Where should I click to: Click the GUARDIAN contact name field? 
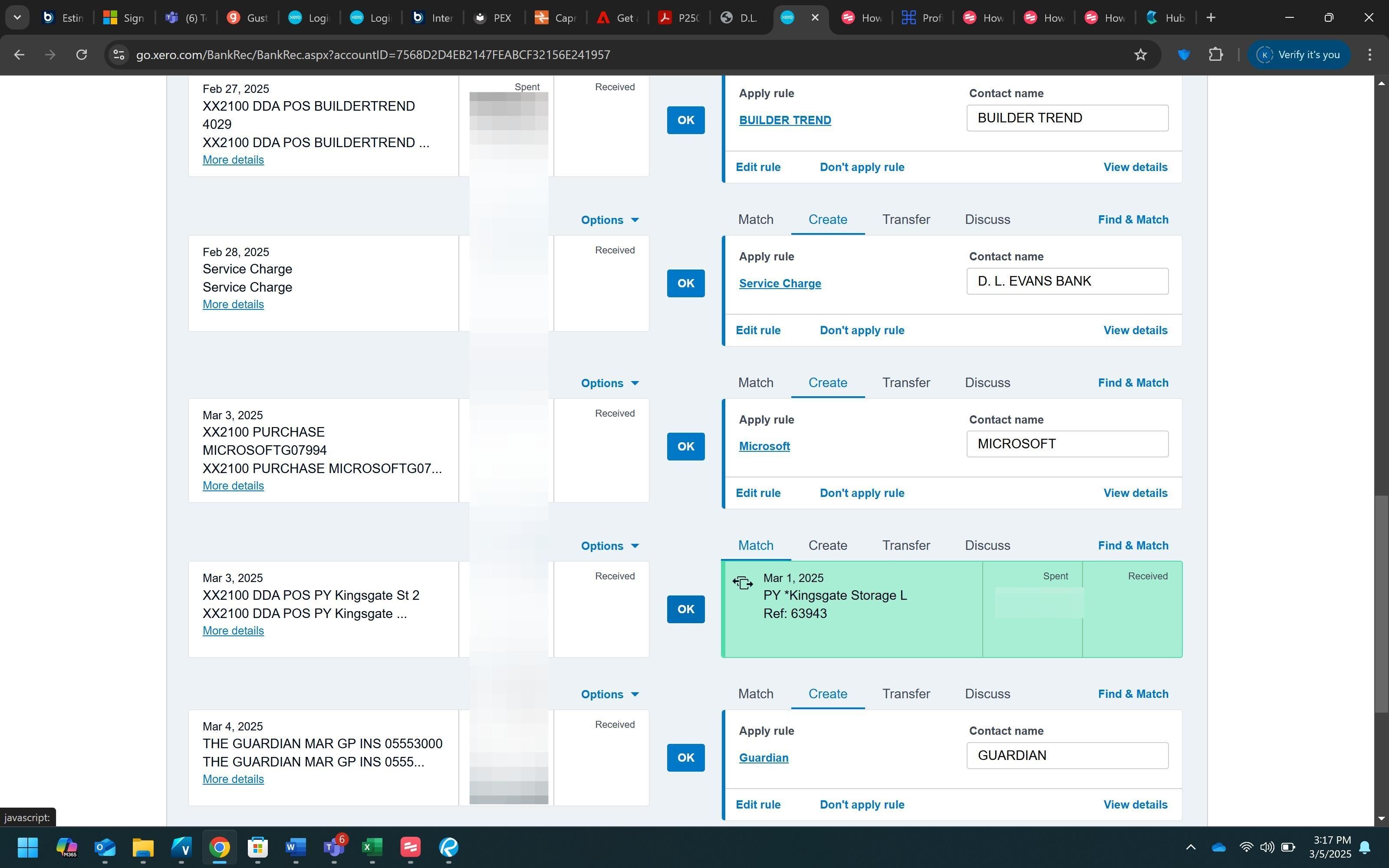coord(1066,756)
